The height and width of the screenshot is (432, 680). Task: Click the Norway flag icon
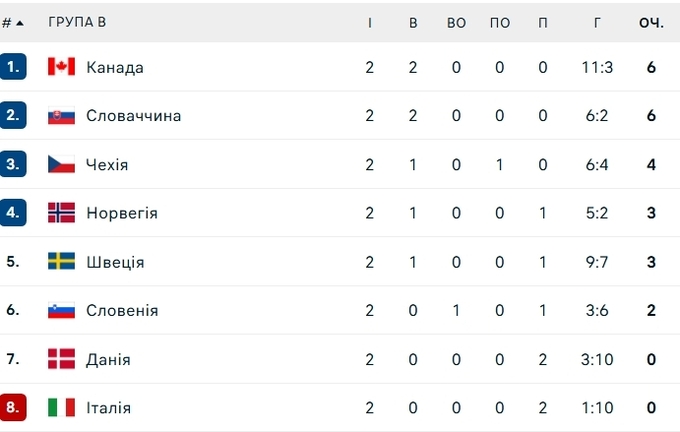pyautogui.click(x=61, y=213)
